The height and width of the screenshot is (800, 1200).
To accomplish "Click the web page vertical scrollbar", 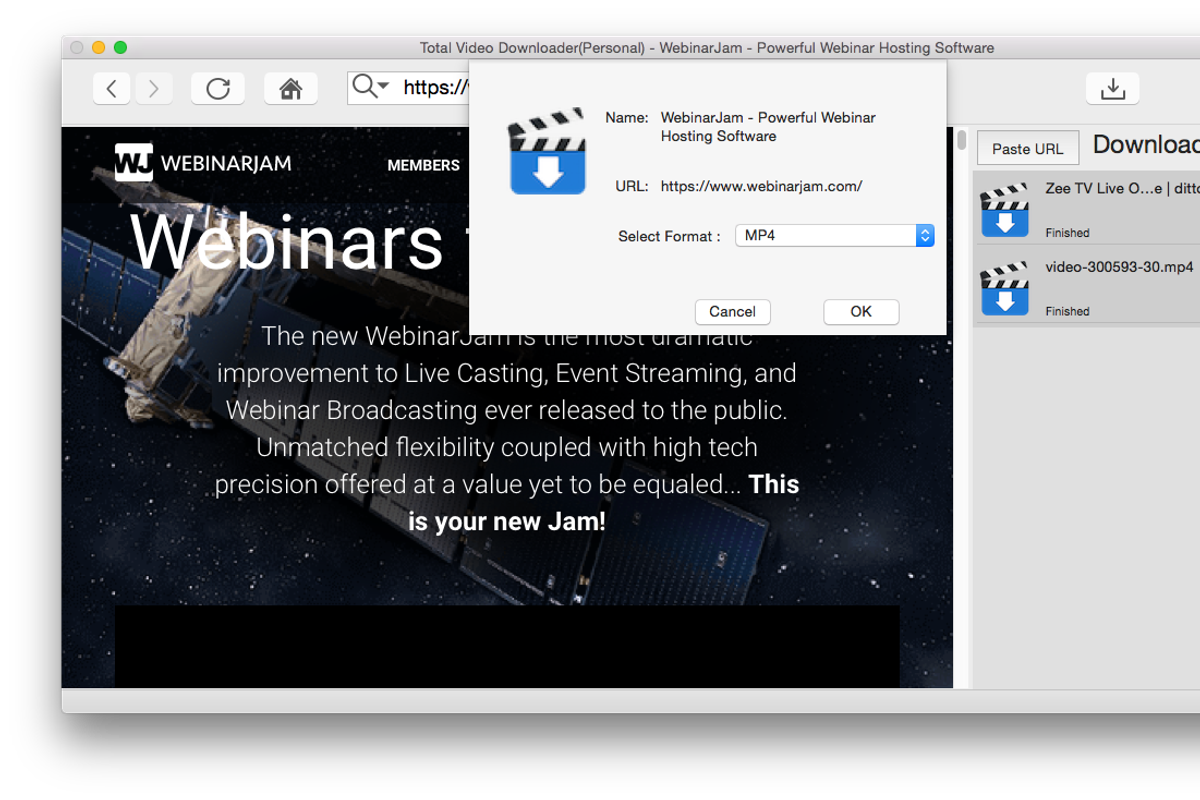I will click(961, 140).
